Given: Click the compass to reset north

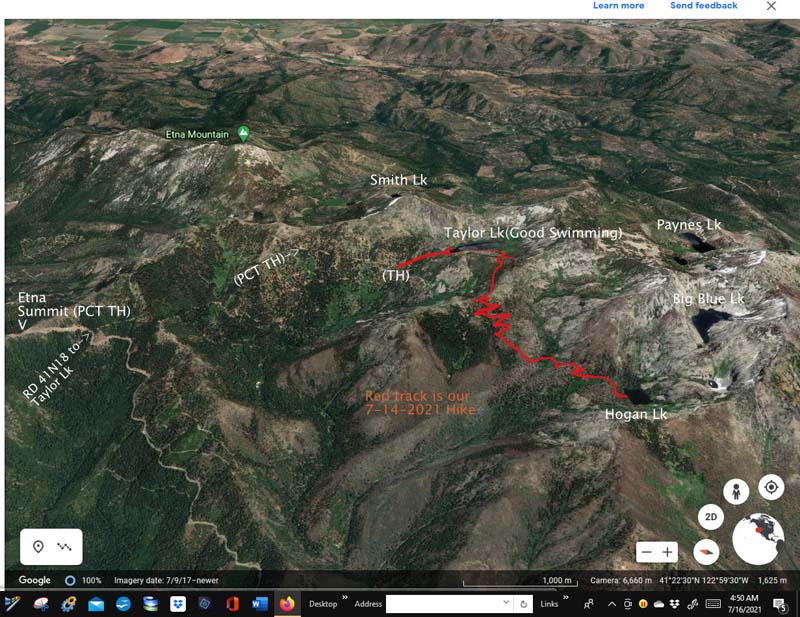Looking at the screenshot, I should [706, 551].
